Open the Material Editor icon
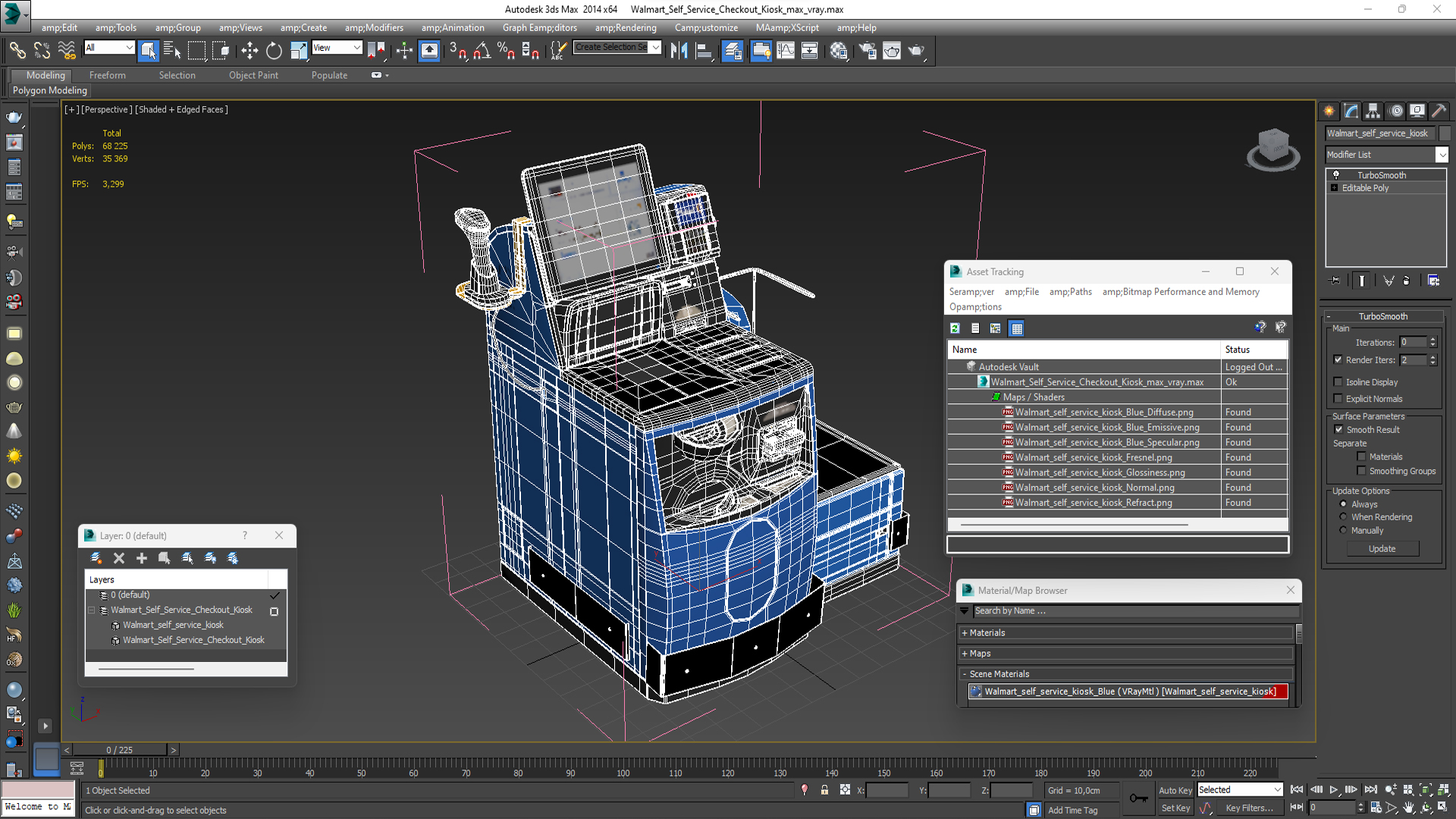This screenshot has width=1456, height=819. point(839,51)
